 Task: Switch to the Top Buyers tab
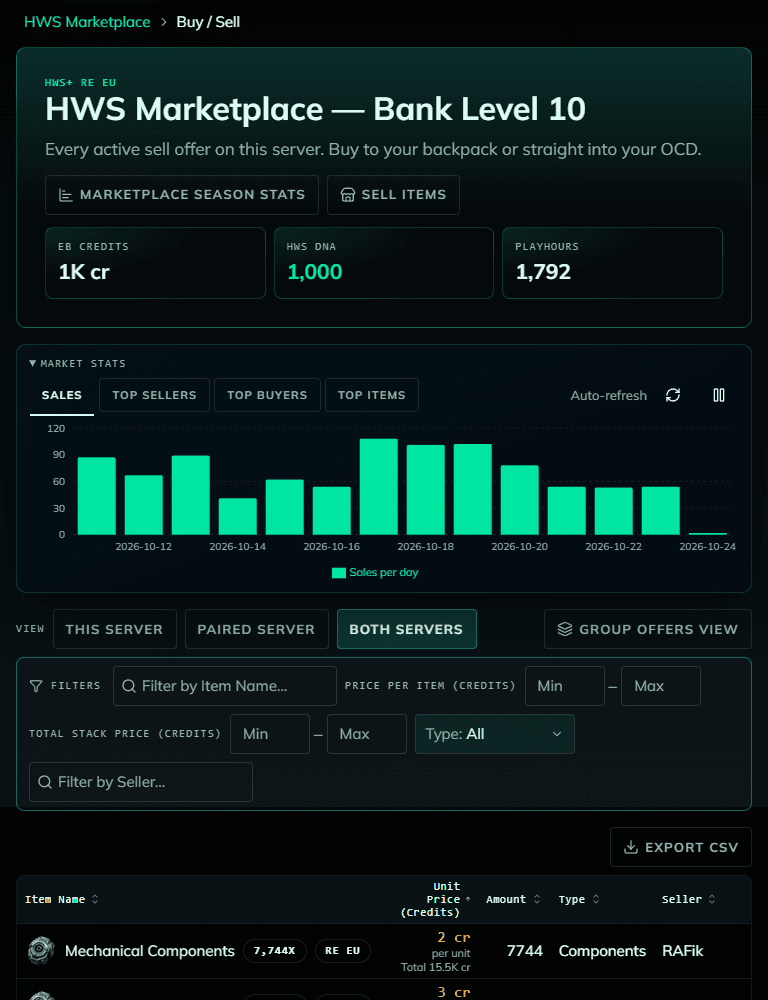267,395
